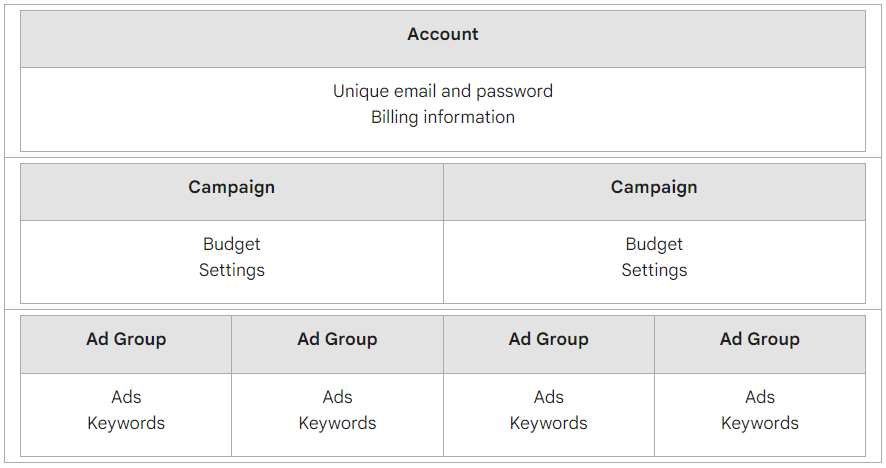The width and height of the screenshot is (886, 468).
Task: Select the left Campaign header
Action: pyautogui.click(x=231, y=188)
